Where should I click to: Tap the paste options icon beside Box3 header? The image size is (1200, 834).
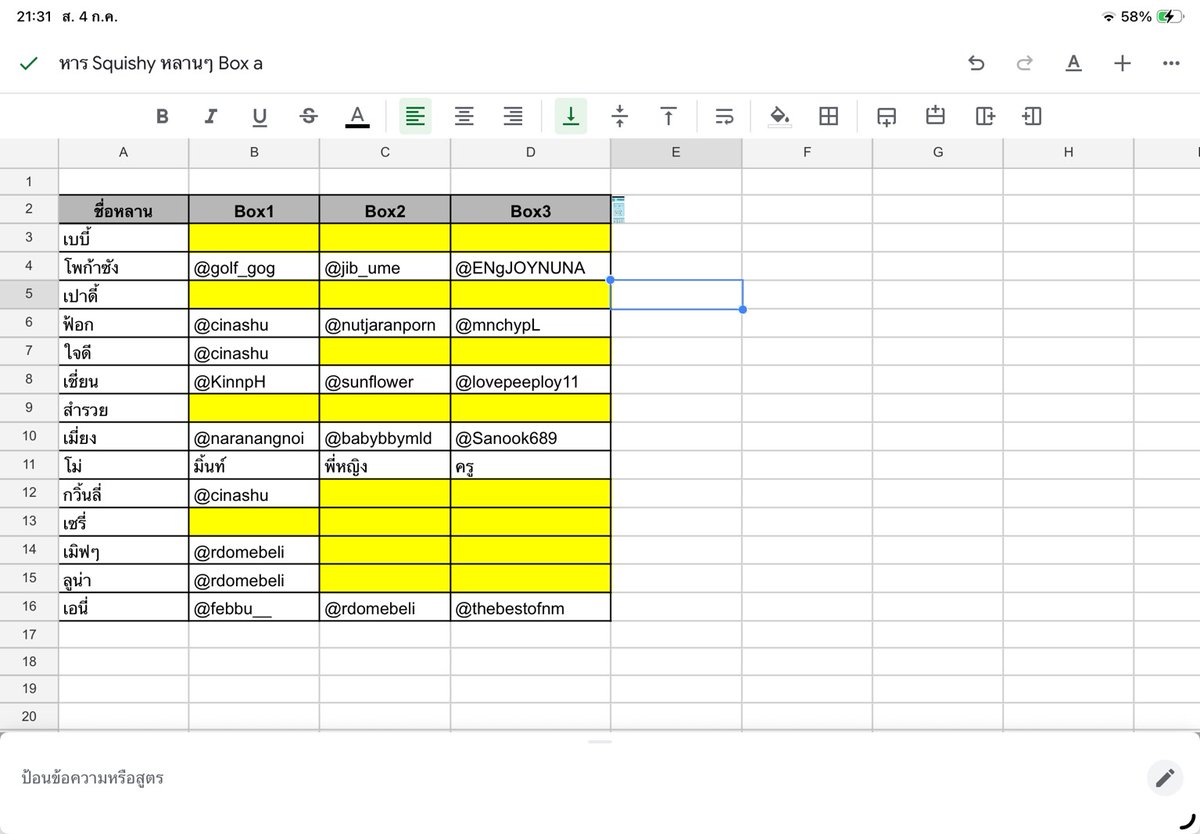618,209
